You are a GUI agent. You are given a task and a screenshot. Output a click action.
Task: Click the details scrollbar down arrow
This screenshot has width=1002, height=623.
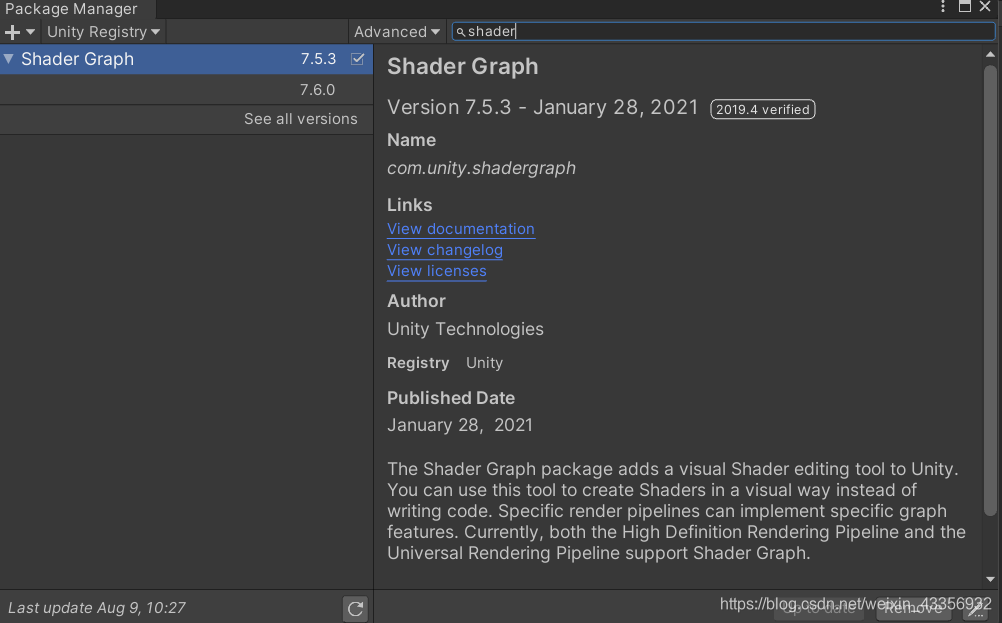pyautogui.click(x=990, y=580)
